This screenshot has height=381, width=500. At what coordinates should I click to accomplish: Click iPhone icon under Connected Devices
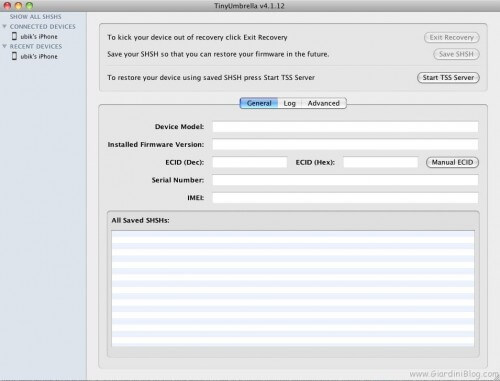(x=14, y=36)
